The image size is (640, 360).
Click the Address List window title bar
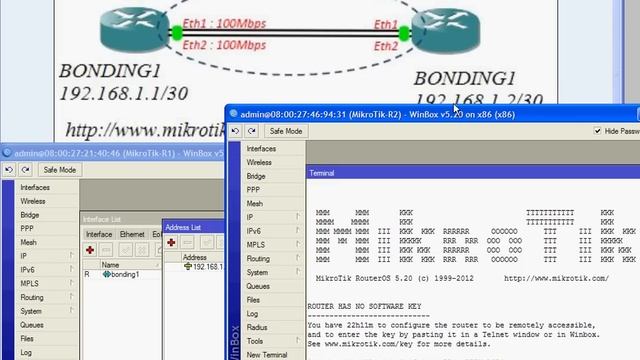point(194,227)
